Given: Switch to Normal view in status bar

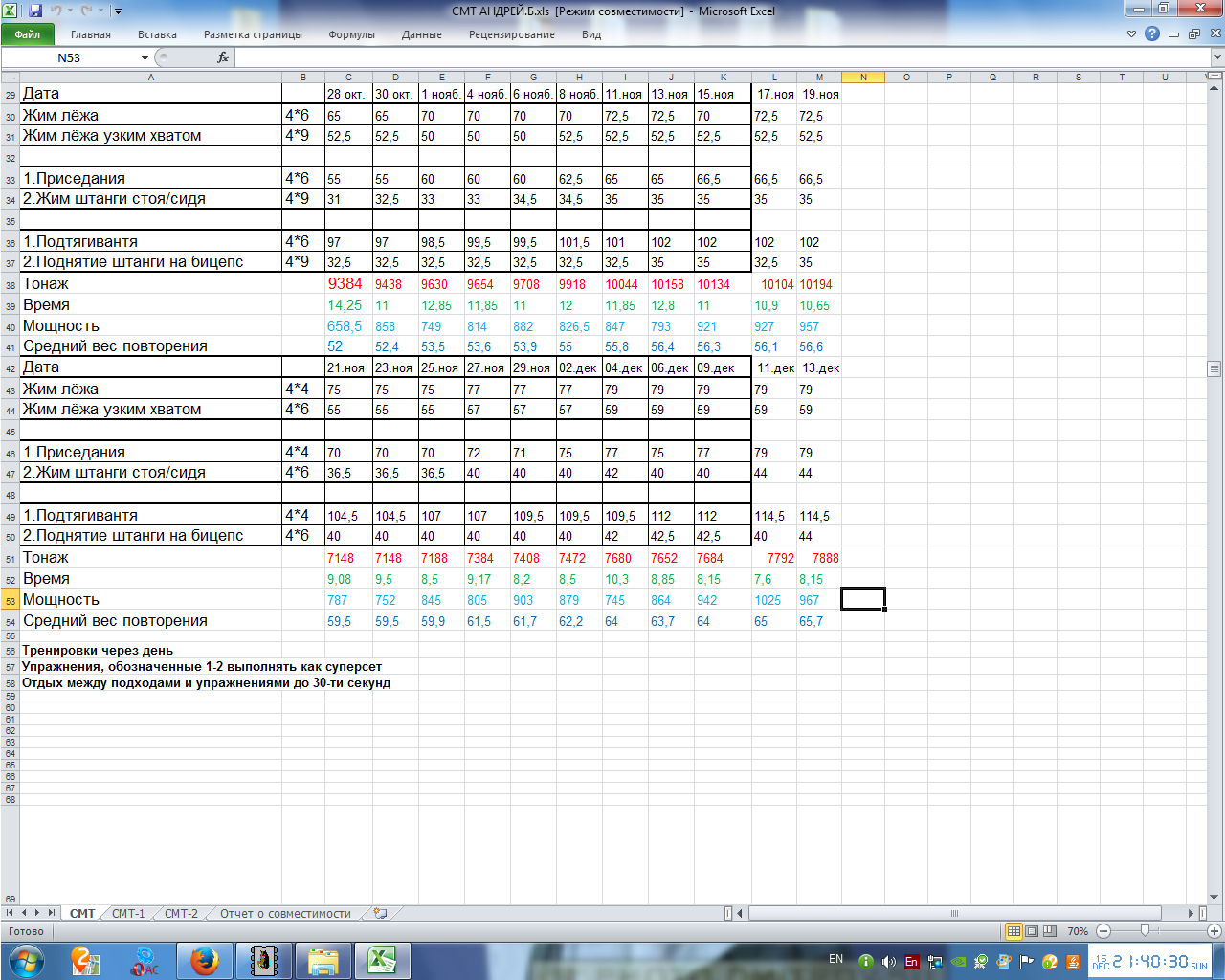Looking at the screenshot, I should (x=1013, y=931).
